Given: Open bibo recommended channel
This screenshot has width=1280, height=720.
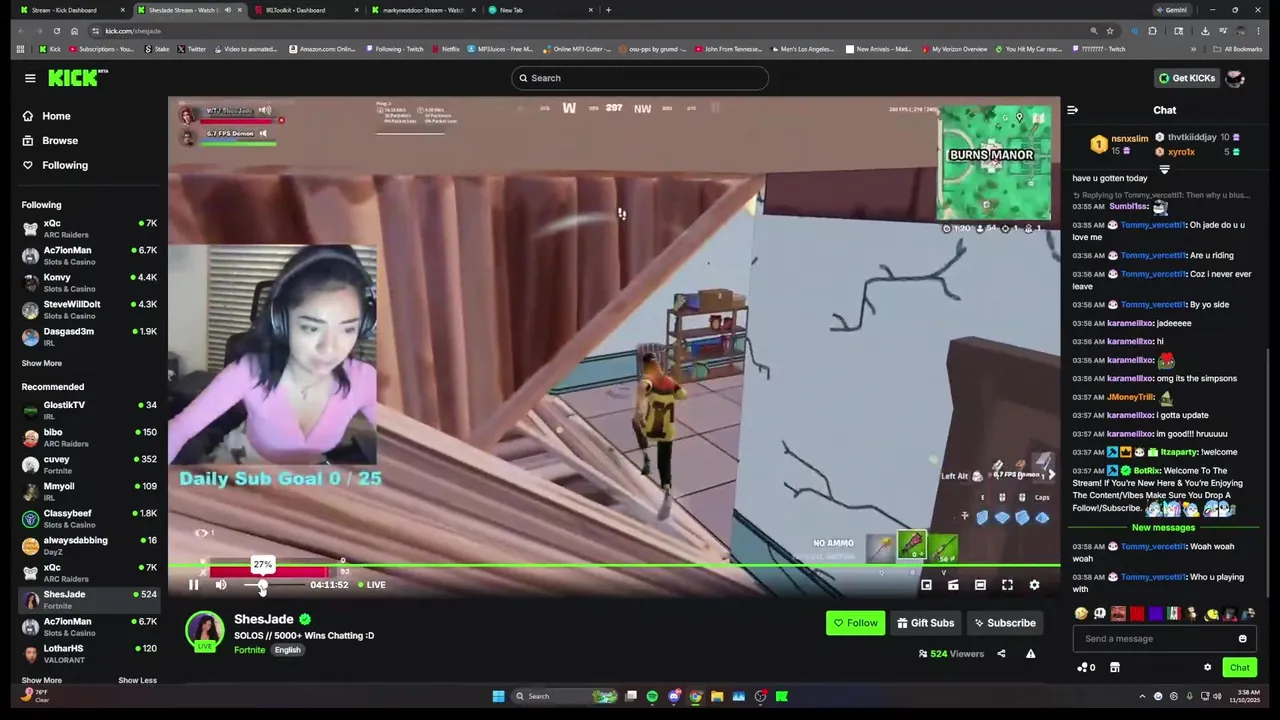Looking at the screenshot, I should click(89, 438).
